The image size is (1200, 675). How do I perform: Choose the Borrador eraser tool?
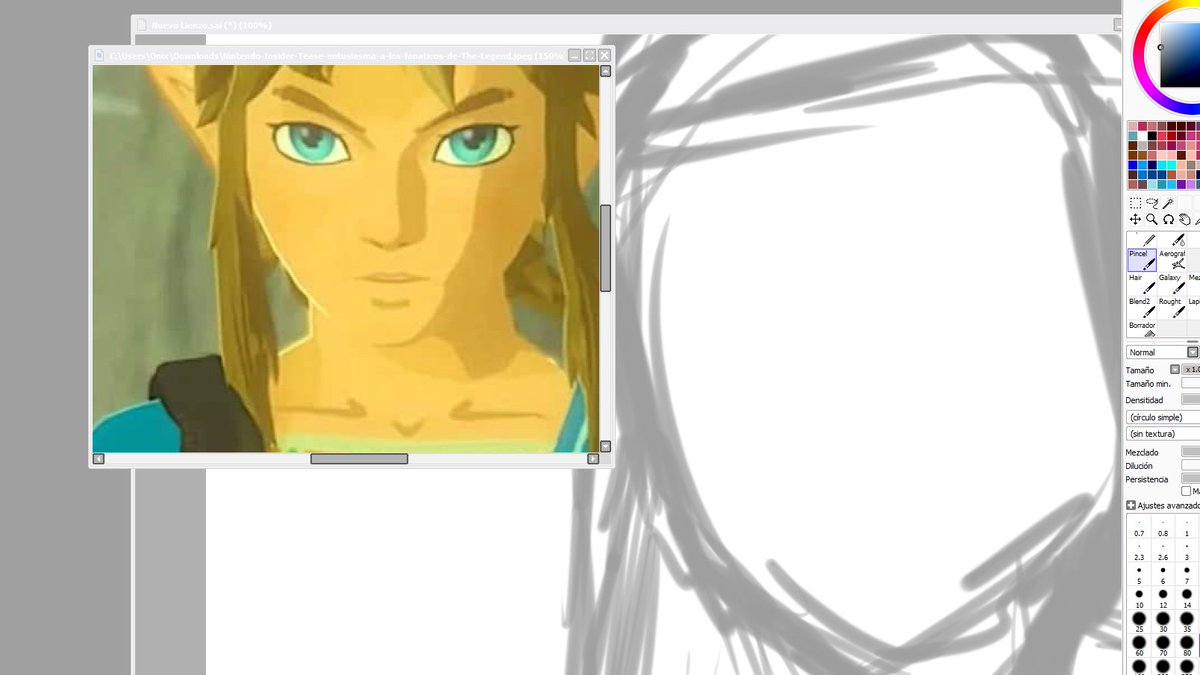tap(1142, 329)
